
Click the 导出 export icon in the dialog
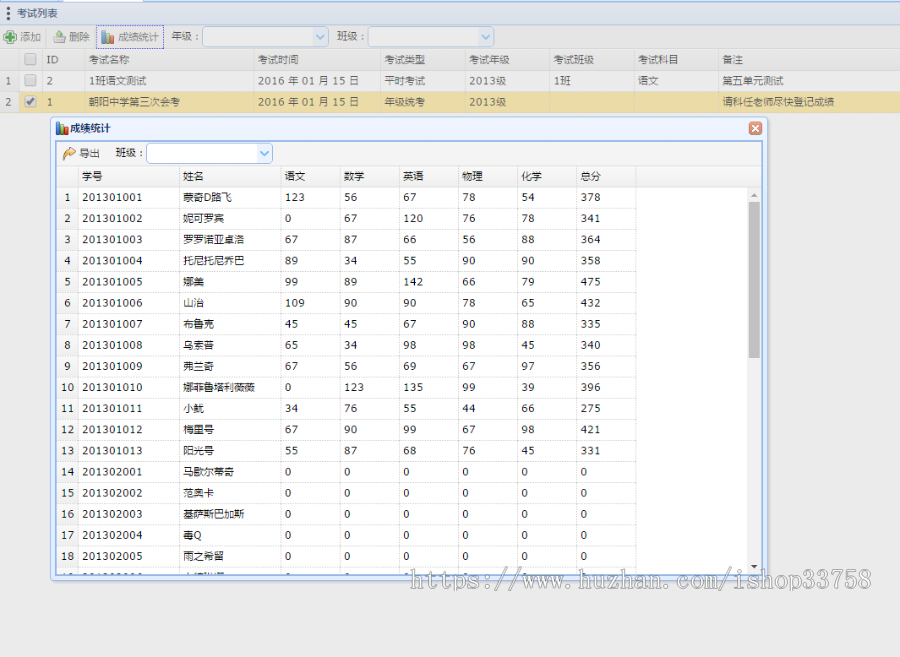(x=68, y=153)
